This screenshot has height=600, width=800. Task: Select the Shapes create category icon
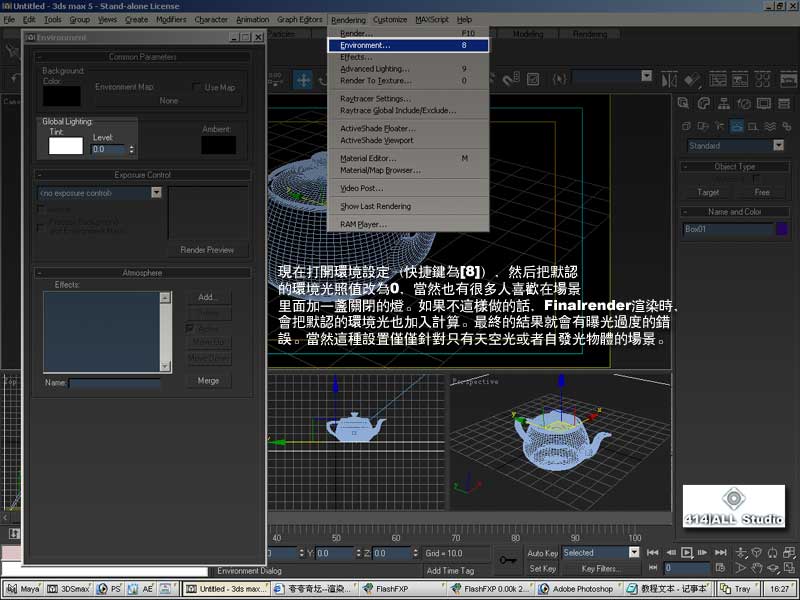click(703, 126)
